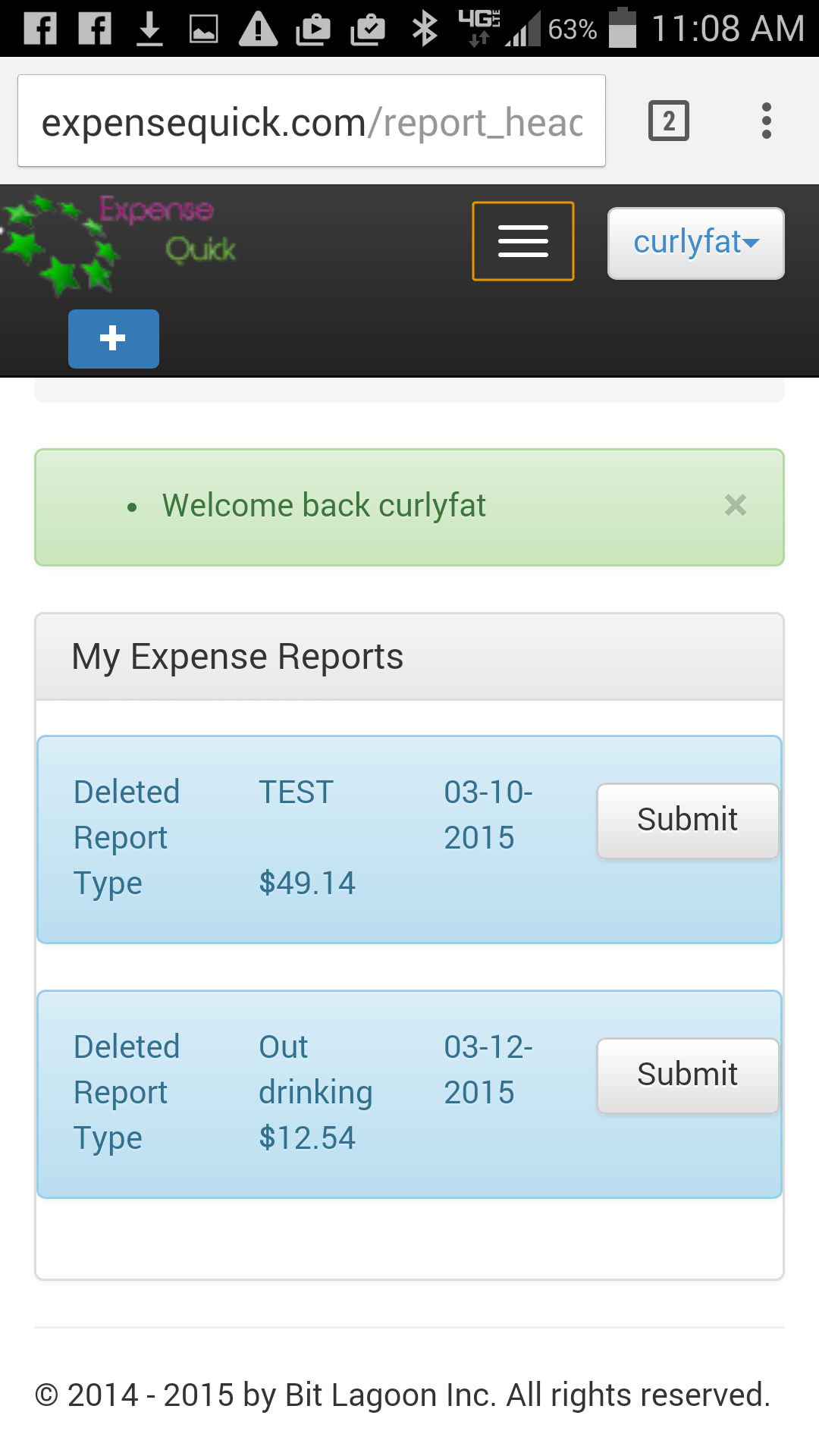
Task: Click the Expense Quick star logo
Action: pos(118,243)
